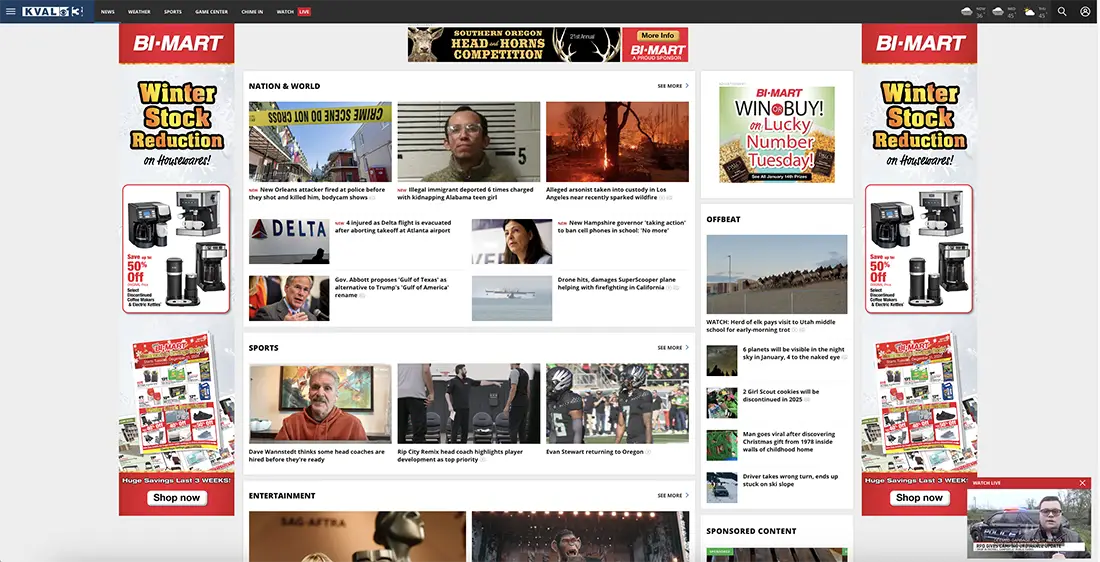Open 6 planets visible in January headline

pyautogui.click(x=794, y=353)
